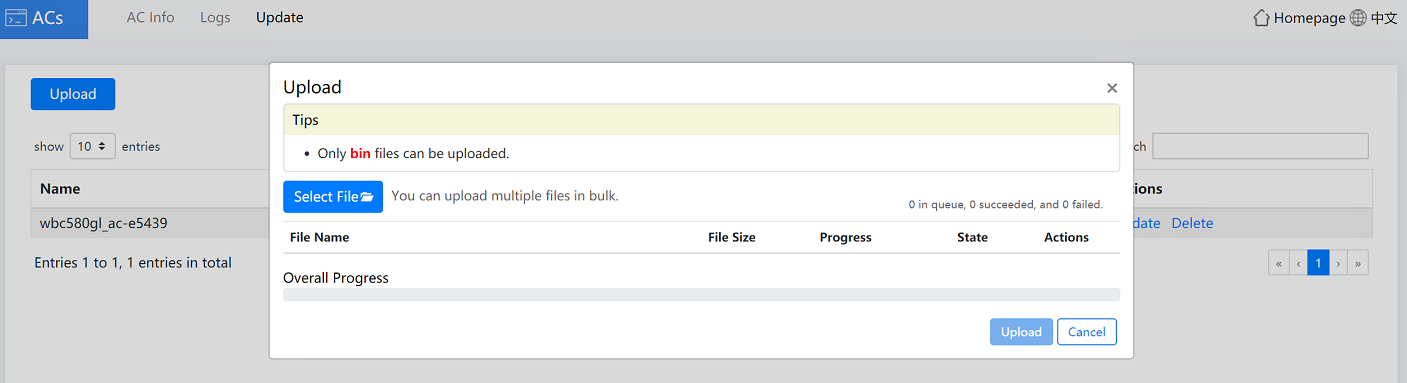Go to next page arrow
The image size is (1407, 383).
point(1339,263)
